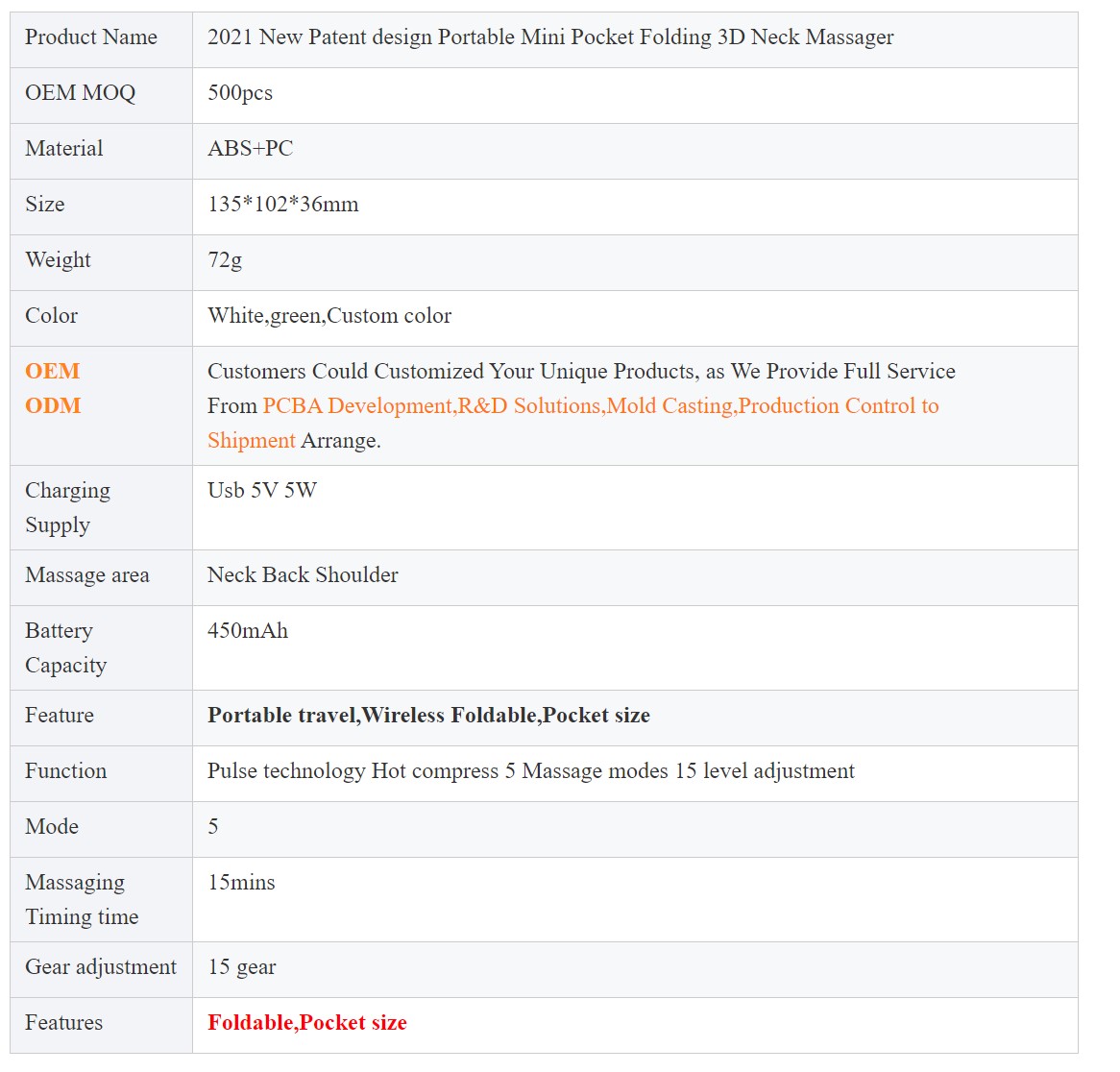Click the orange OEM label
The image size is (1120, 1072).
tap(52, 372)
